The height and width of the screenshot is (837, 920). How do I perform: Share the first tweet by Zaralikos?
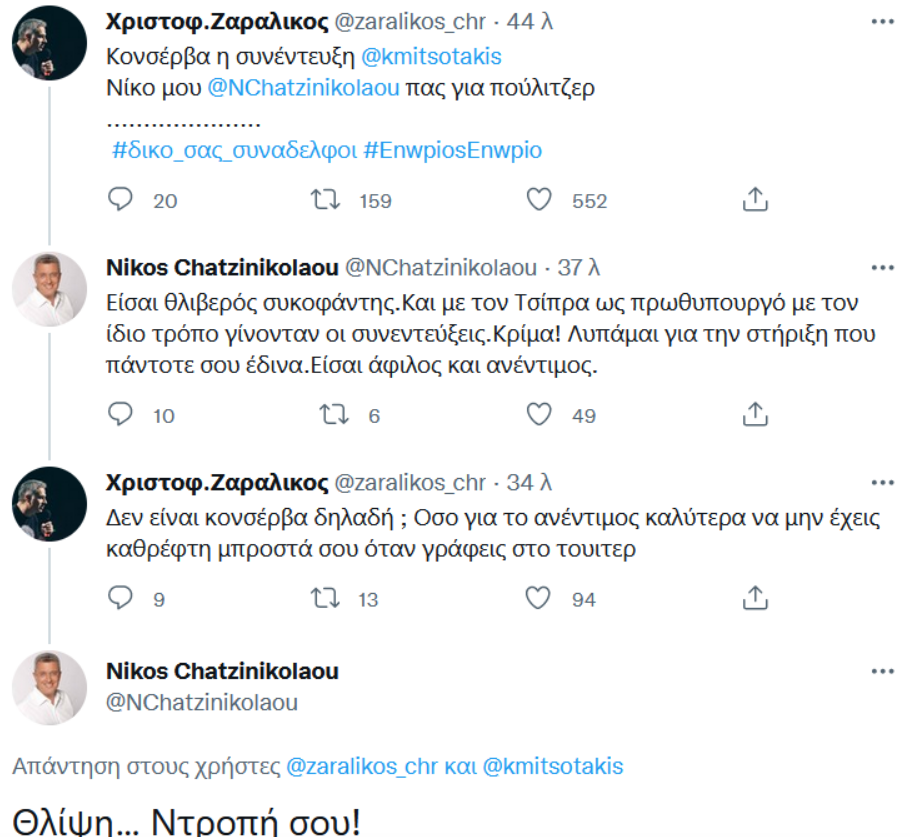755,200
